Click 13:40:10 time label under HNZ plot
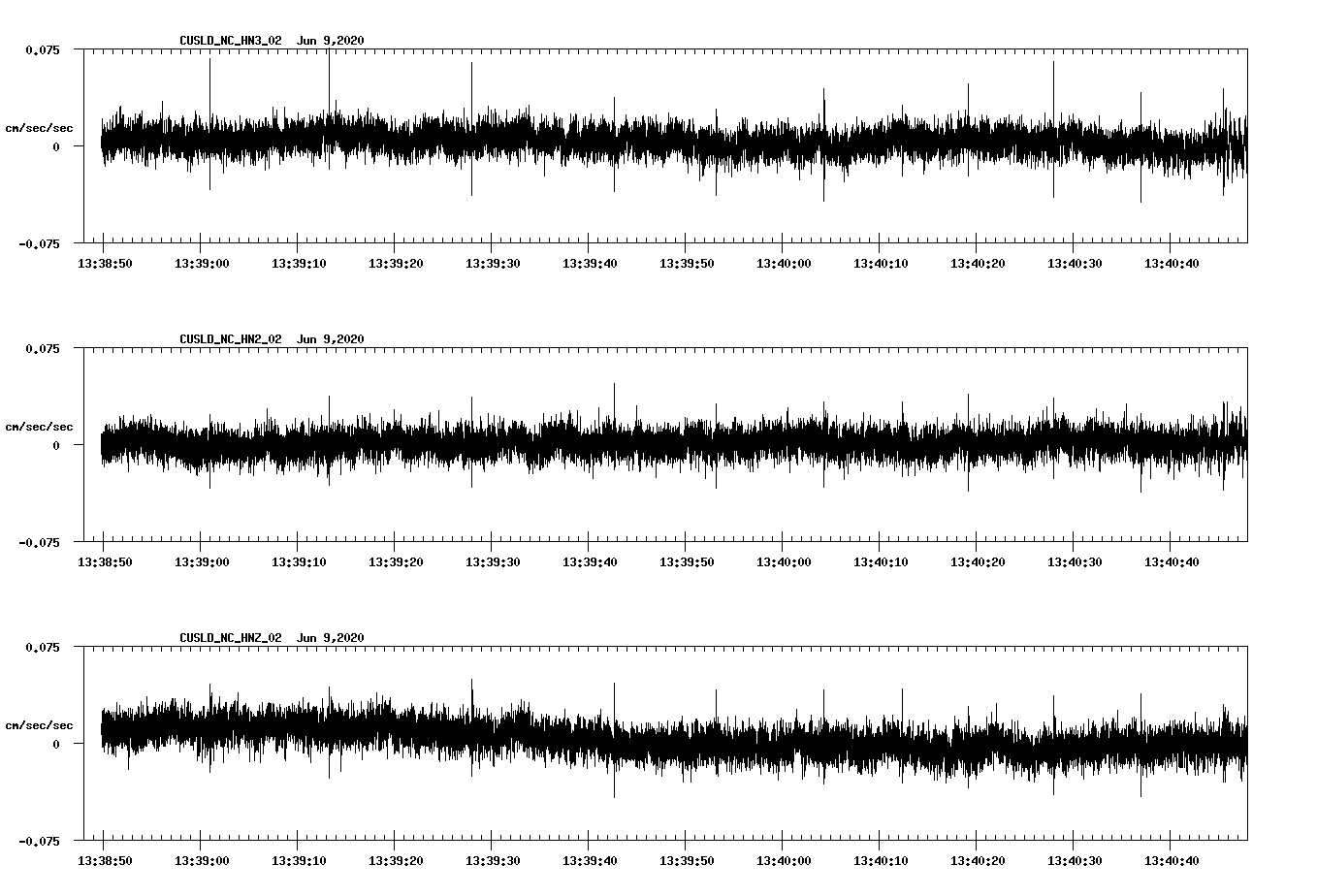The image size is (1317, 896). pos(880,861)
